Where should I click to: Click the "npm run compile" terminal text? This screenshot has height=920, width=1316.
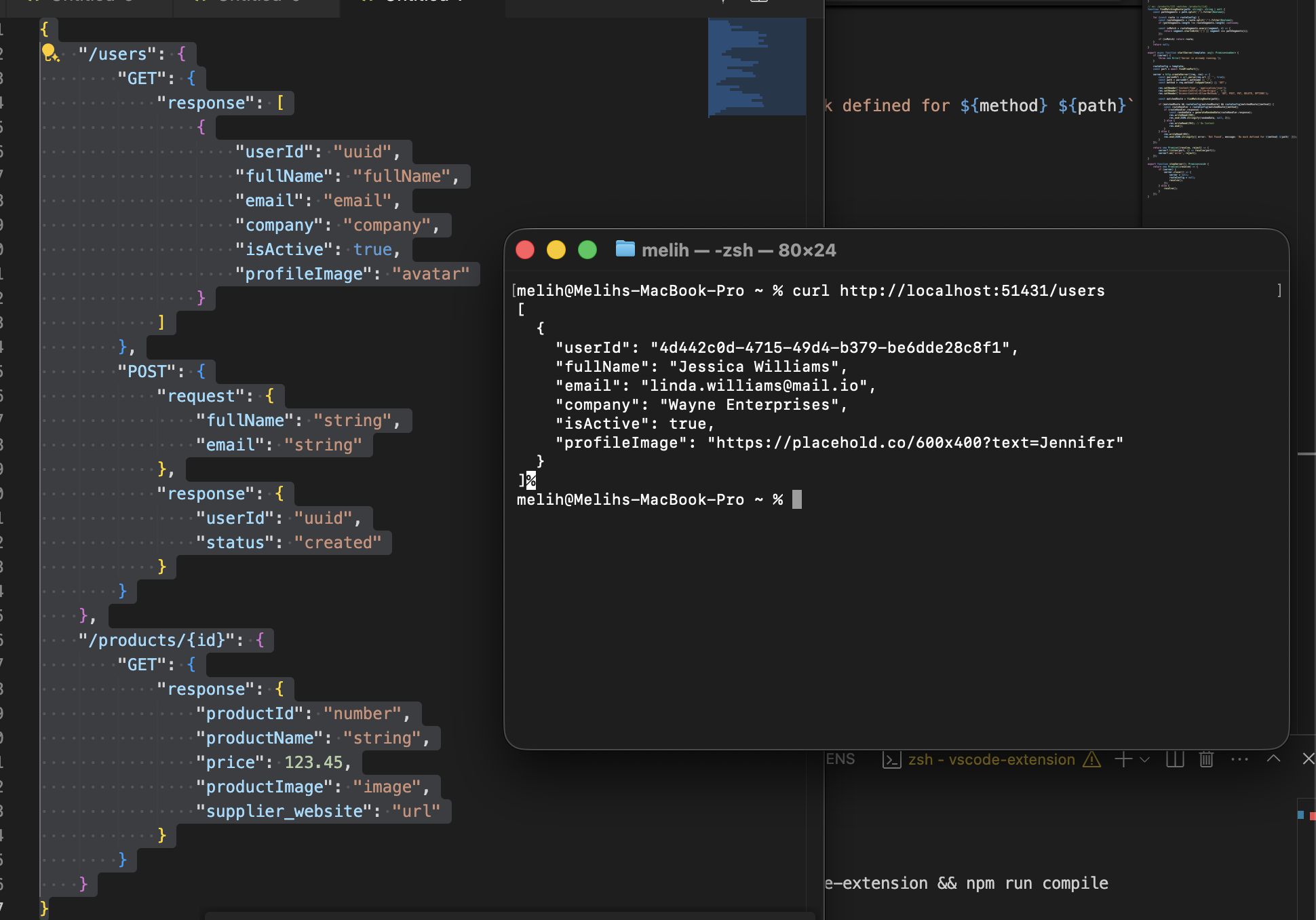click(1037, 883)
